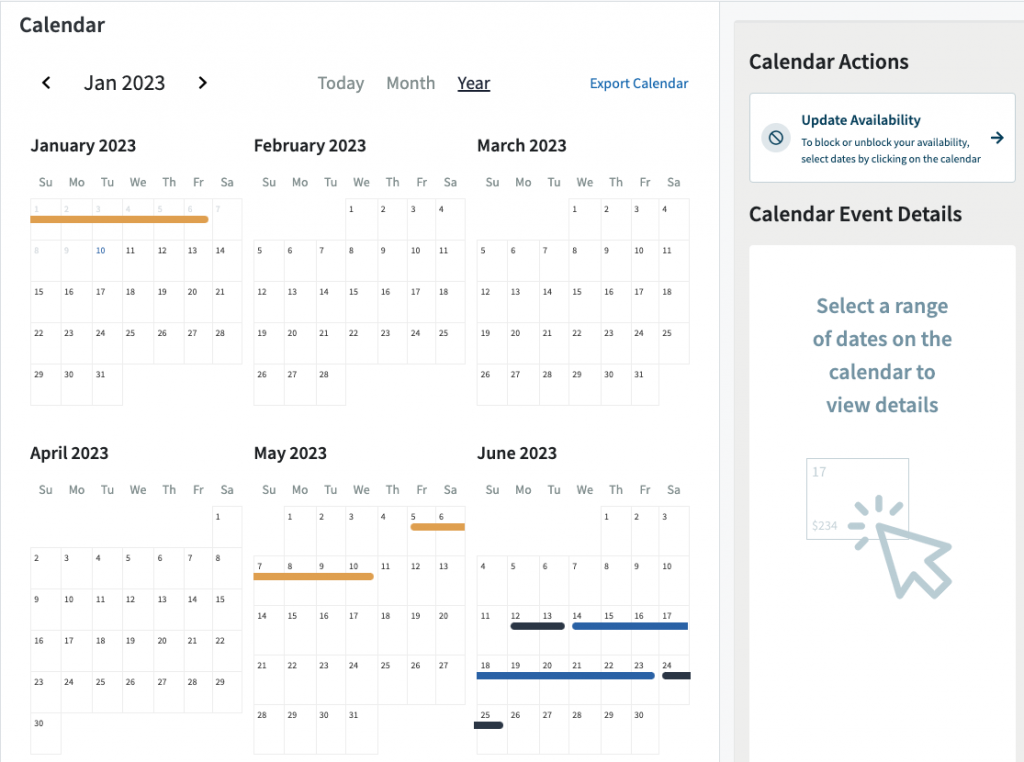Screen dimensions: 1024x762
Task: Select June 30, 2023
Action: pos(645,729)
